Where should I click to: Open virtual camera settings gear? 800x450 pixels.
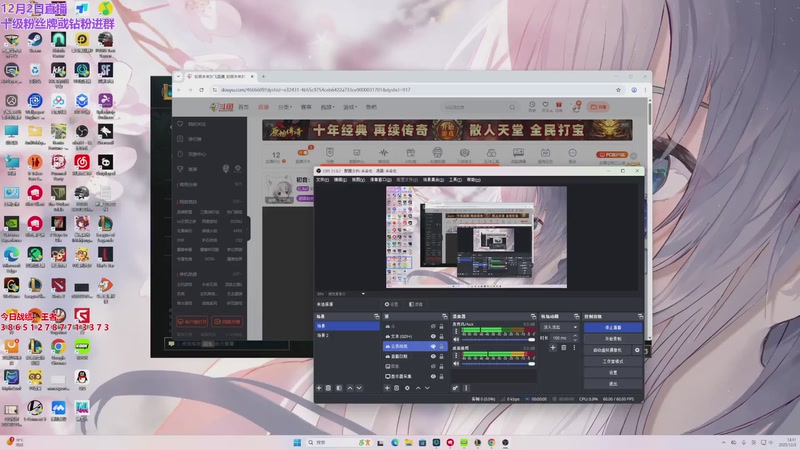637,350
